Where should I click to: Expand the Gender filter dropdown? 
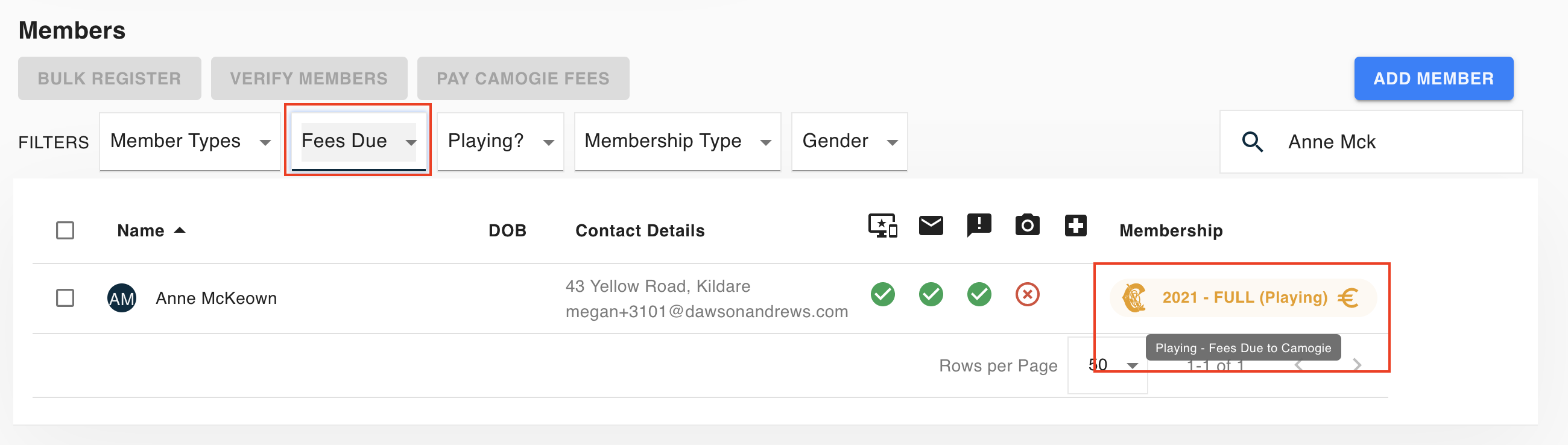[x=849, y=141]
